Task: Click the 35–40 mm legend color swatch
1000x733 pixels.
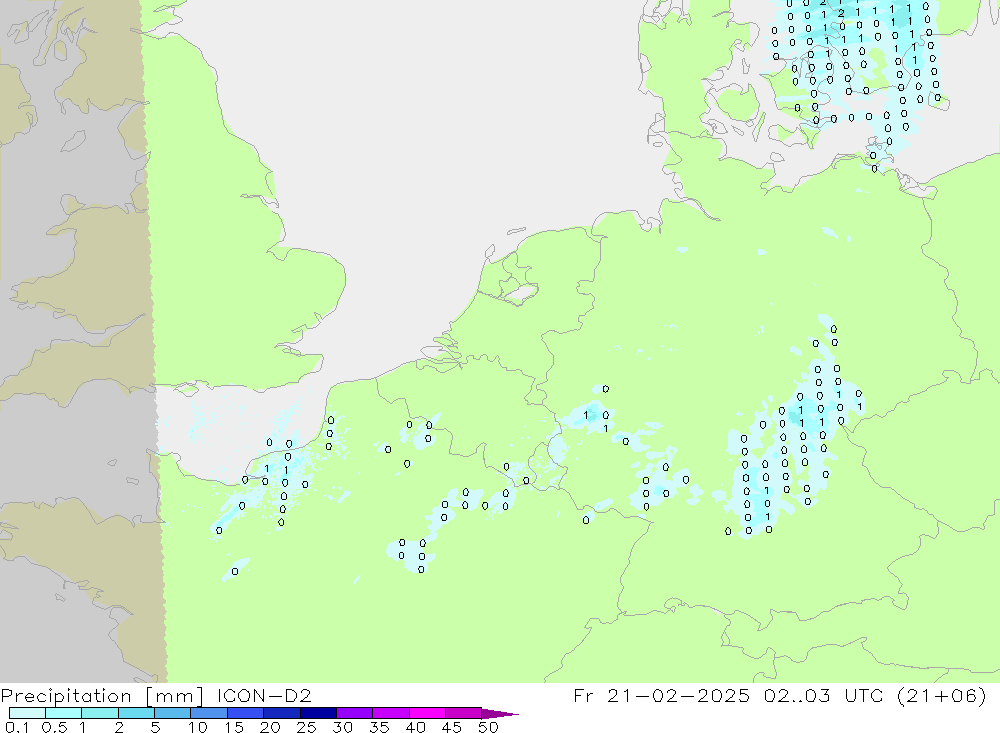Action: point(391,713)
